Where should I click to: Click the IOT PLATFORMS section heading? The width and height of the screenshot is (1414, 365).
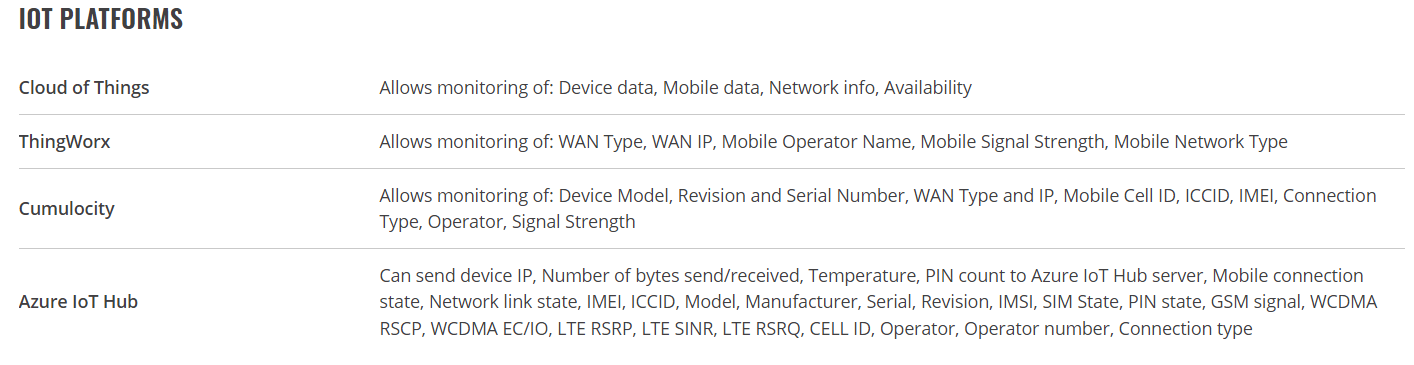coord(101,18)
